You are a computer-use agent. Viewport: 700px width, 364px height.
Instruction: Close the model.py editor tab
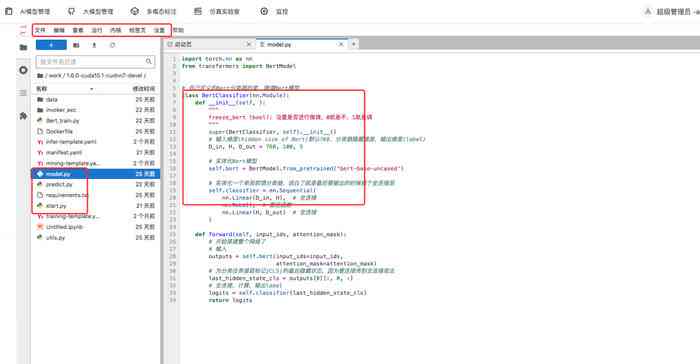(341, 44)
